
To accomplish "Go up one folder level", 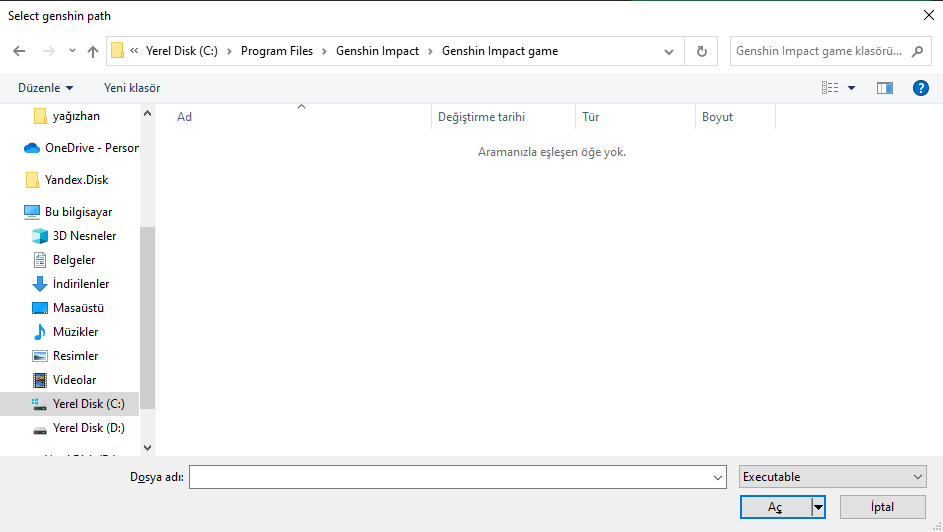I will tap(93, 52).
